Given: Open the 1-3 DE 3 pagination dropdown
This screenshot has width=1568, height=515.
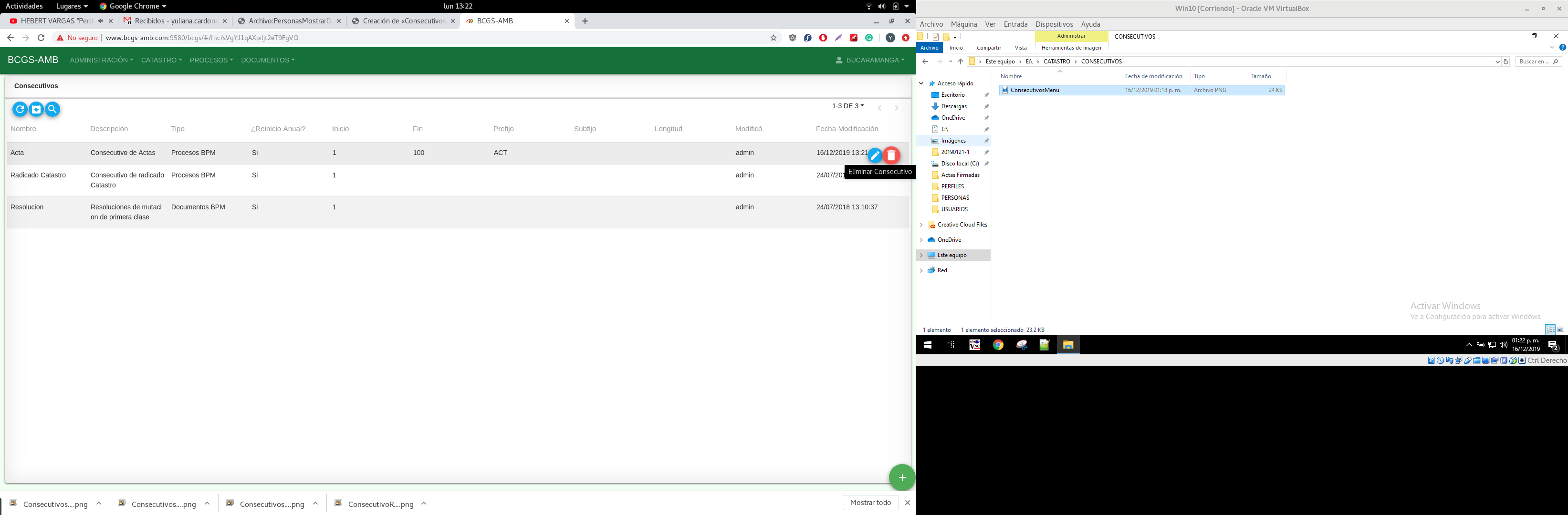Looking at the screenshot, I should point(848,106).
